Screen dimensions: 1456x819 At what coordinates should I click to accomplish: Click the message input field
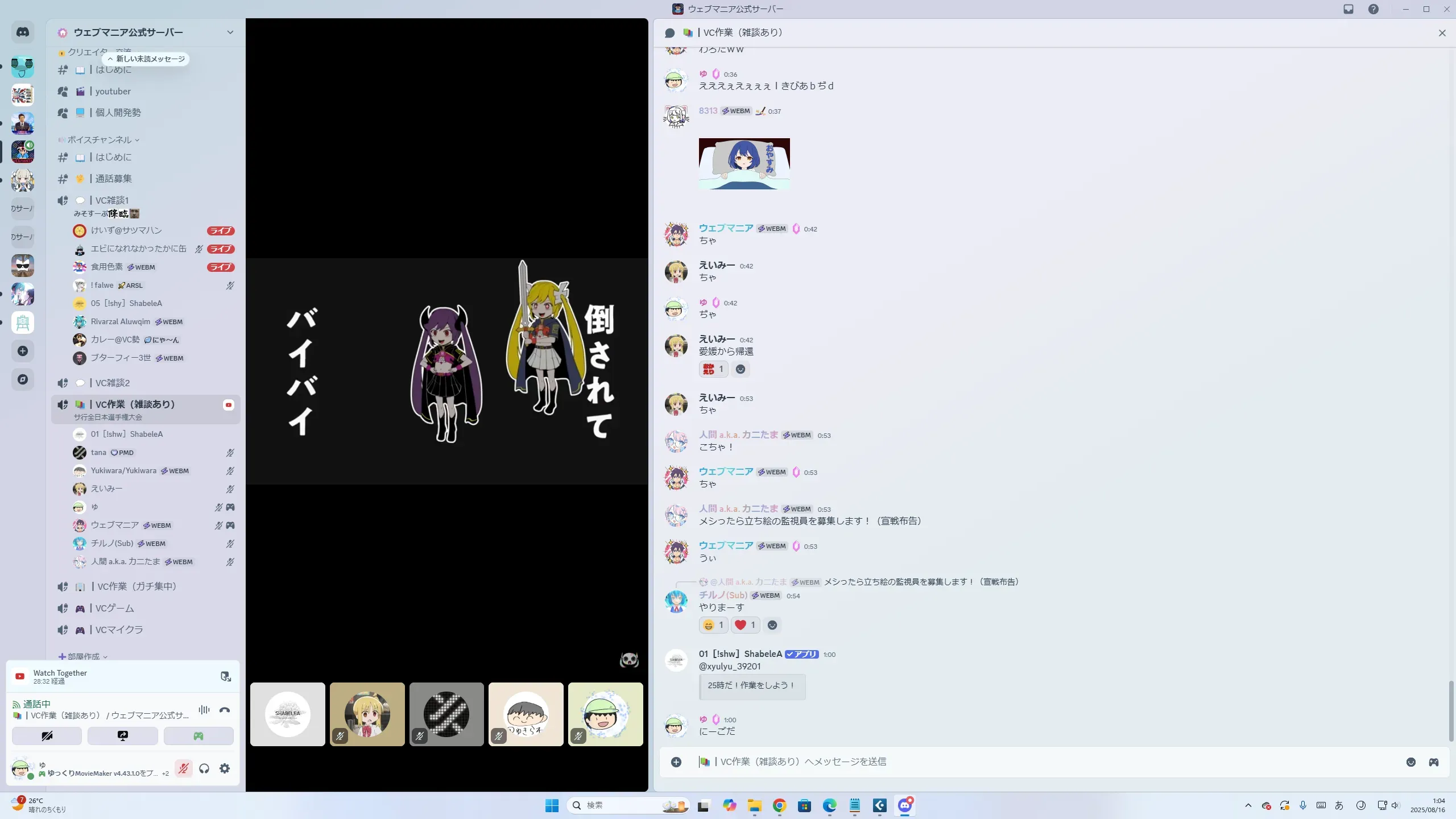pyautogui.click(x=1024, y=762)
